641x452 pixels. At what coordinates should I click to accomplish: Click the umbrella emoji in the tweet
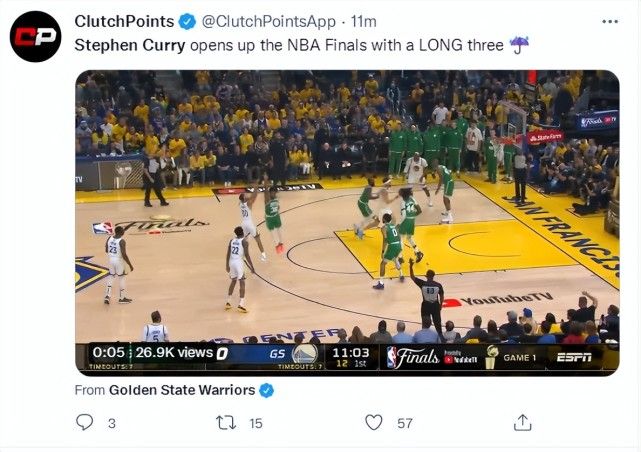click(x=519, y=45)
